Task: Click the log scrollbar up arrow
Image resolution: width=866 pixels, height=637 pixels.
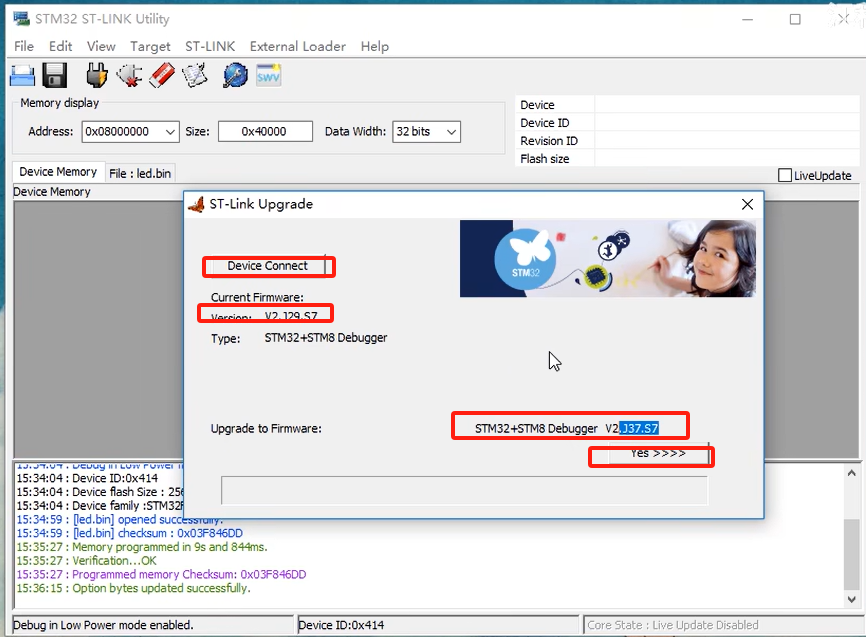Action: click(x=852, y=473)
